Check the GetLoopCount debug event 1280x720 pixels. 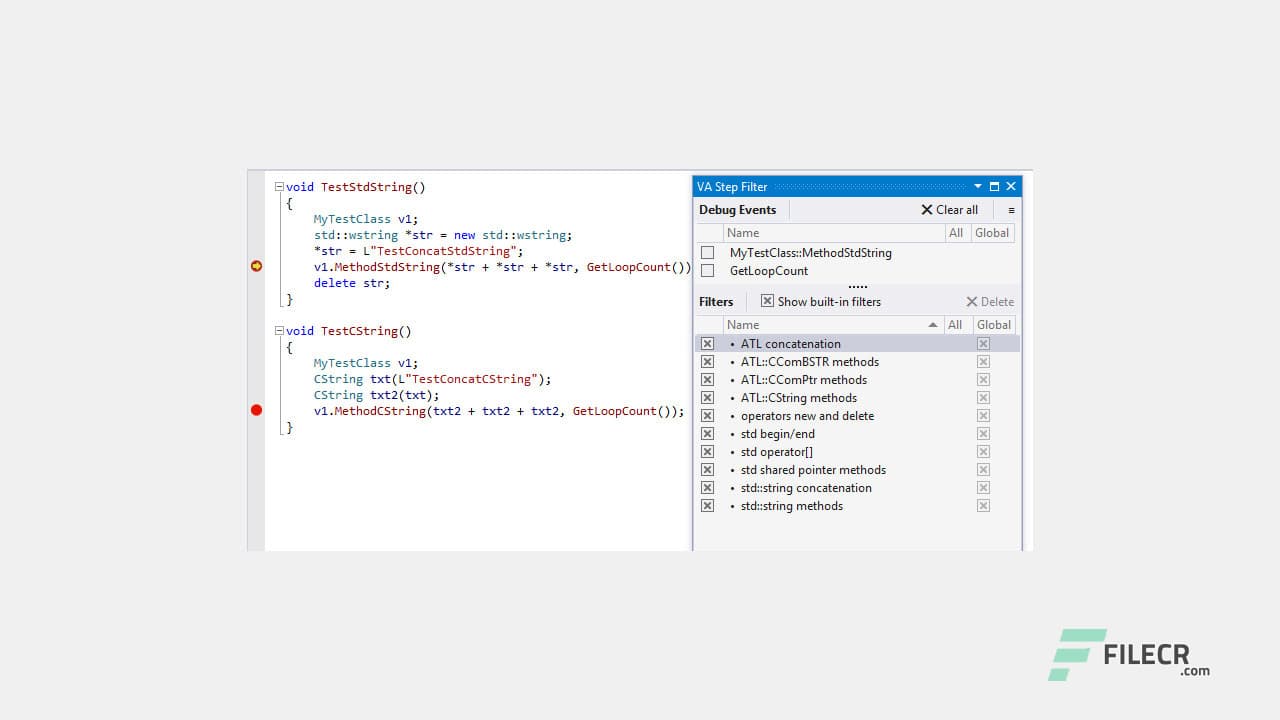point(708,270)
